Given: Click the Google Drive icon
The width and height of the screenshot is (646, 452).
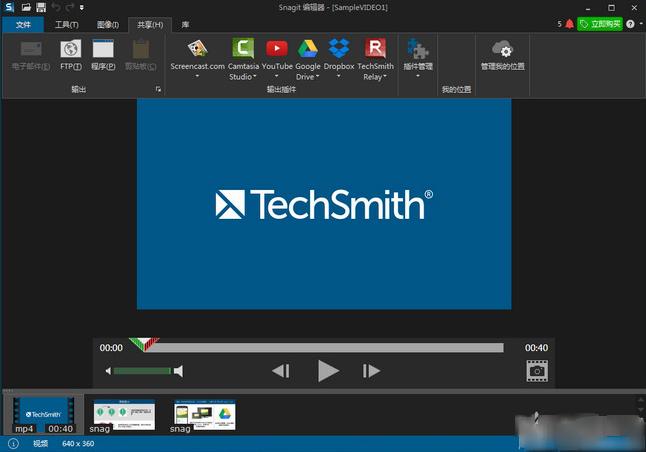Looking at the screenshot, I should (307, 49).
